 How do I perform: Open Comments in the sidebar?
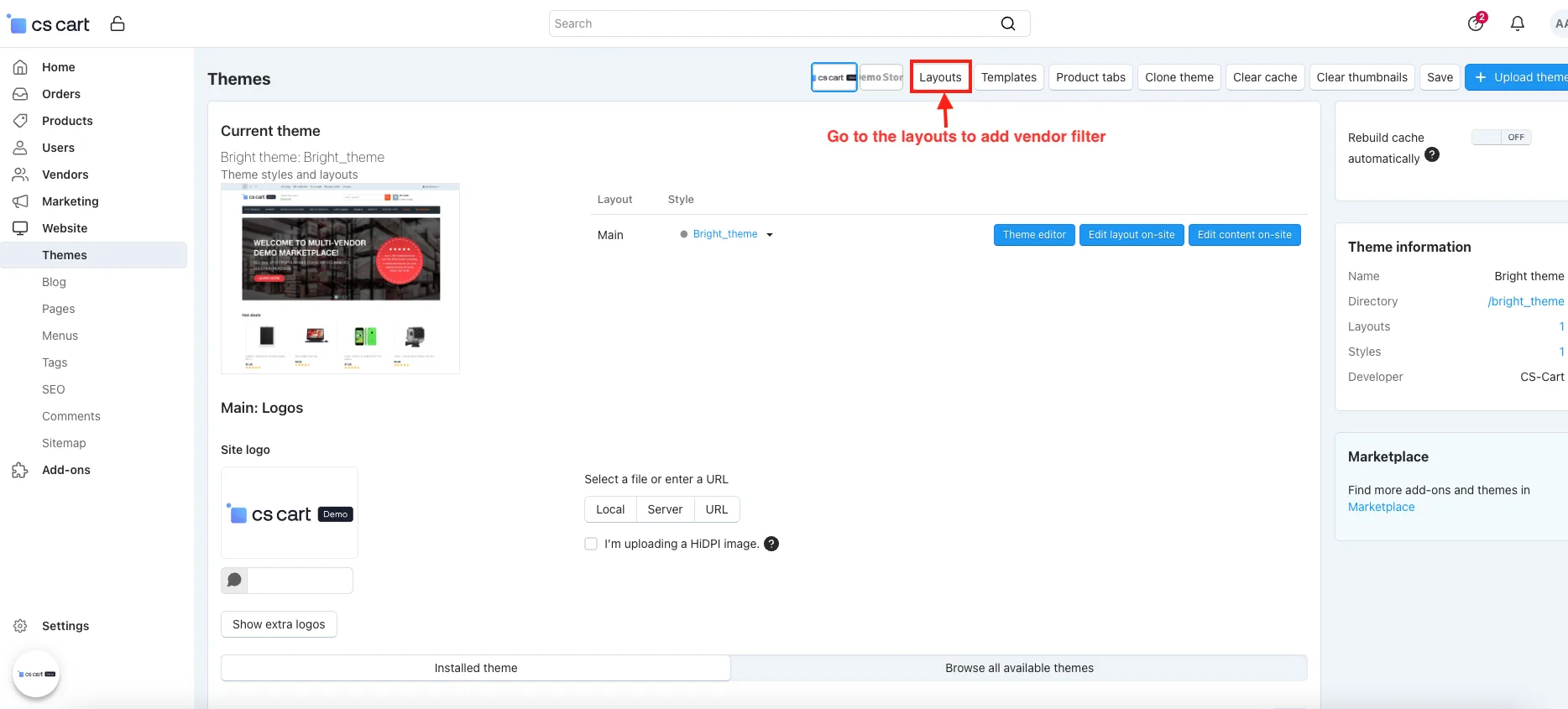[x=71, y=416]
